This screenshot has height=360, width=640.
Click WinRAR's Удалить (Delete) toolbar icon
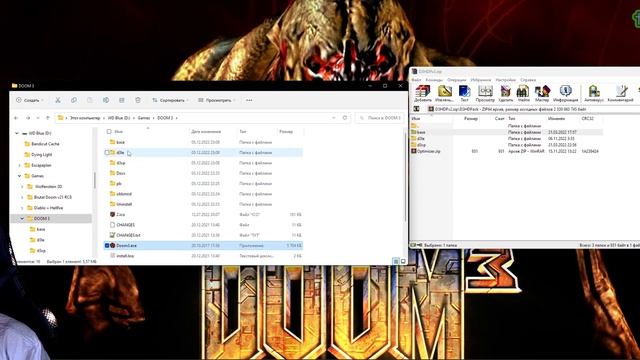point(506,93)
